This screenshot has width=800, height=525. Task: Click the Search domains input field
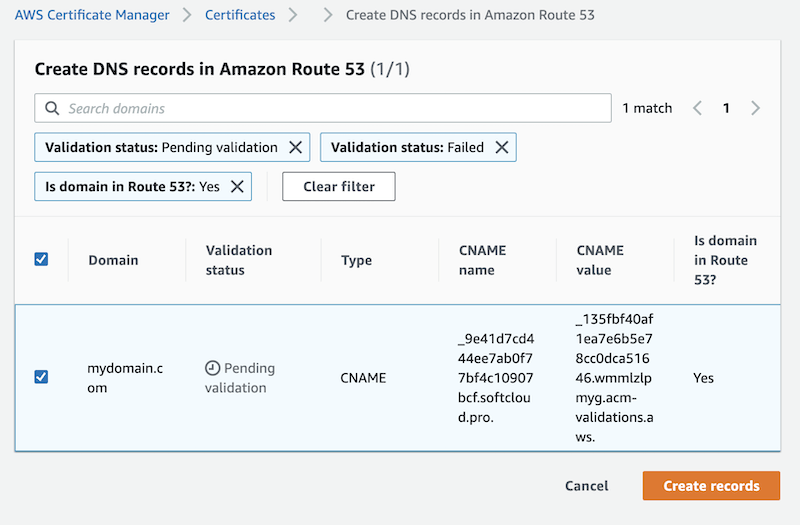coord(323,108)
